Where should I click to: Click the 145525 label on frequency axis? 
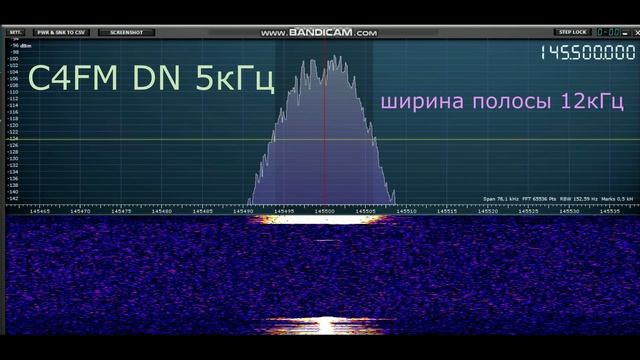[529, 211]
